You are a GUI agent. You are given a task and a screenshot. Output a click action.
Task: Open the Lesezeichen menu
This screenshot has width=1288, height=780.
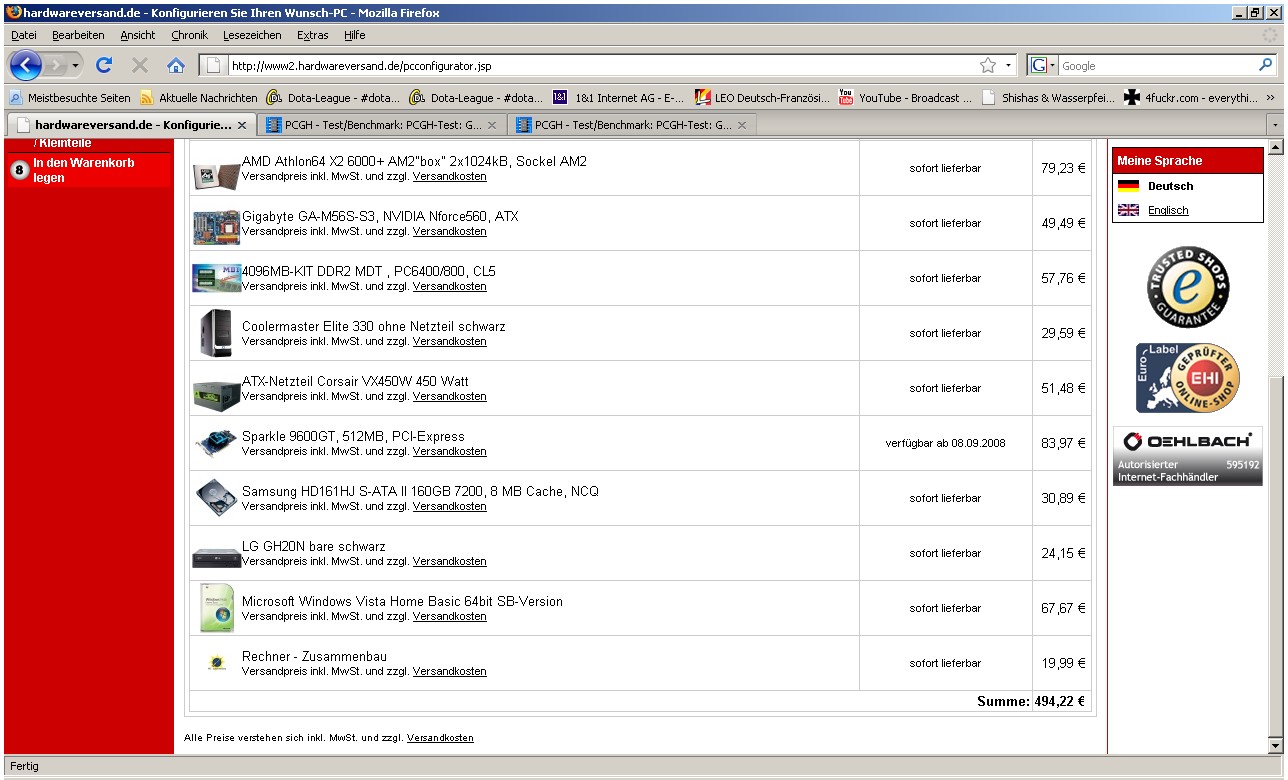(x=252, y=35)
